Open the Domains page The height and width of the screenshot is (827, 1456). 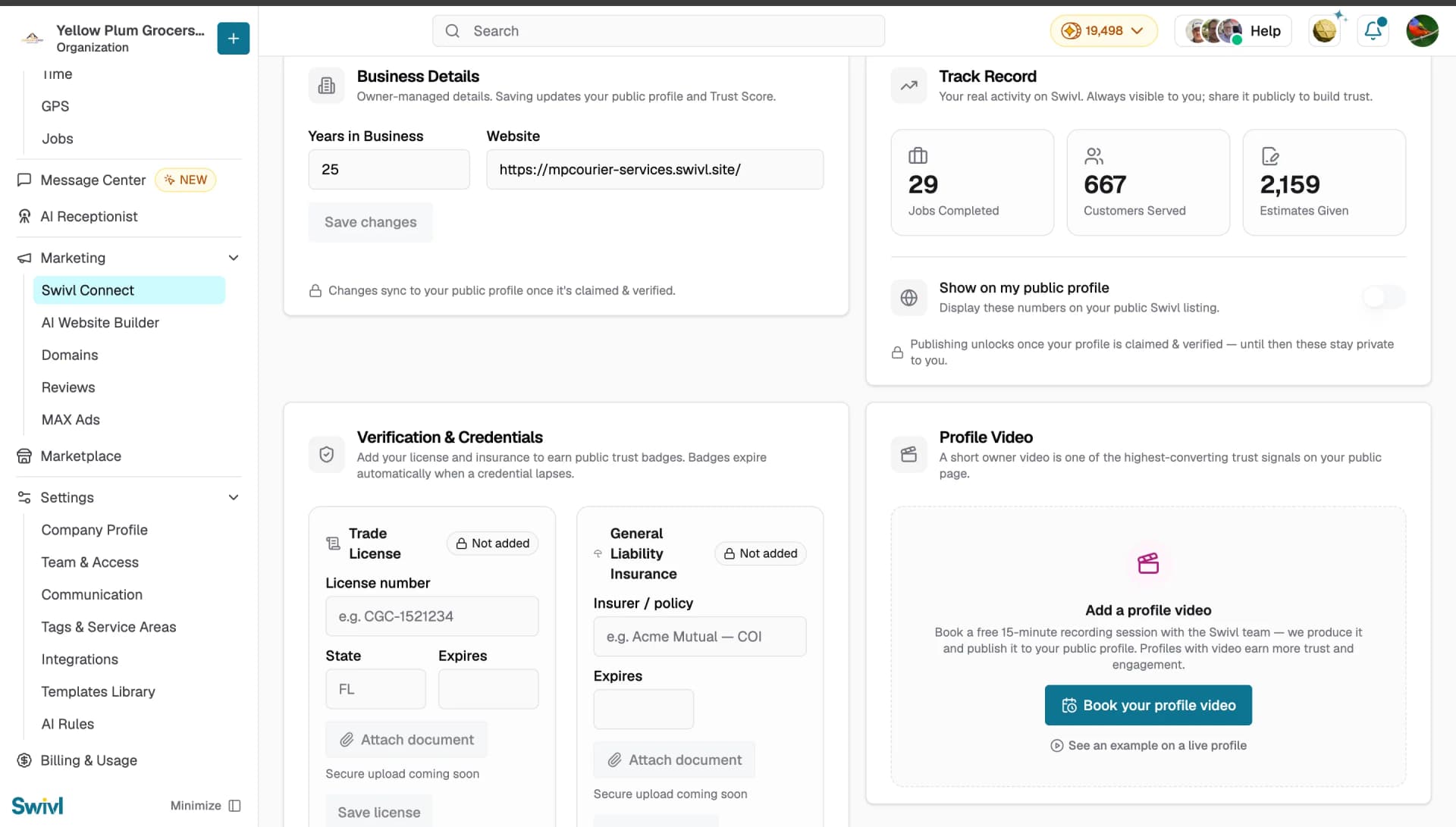(x=70, y=356)
